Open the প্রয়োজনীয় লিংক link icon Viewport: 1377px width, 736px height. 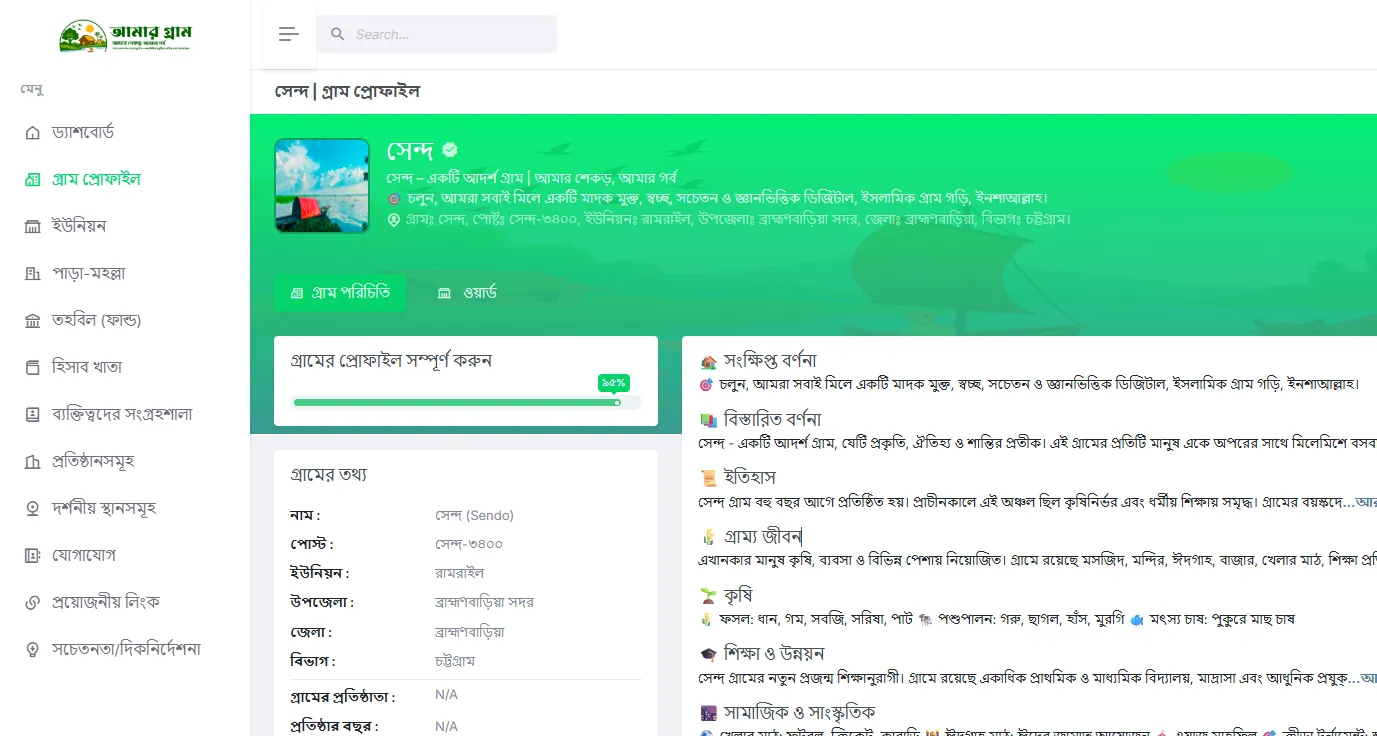tap(32, 603)
